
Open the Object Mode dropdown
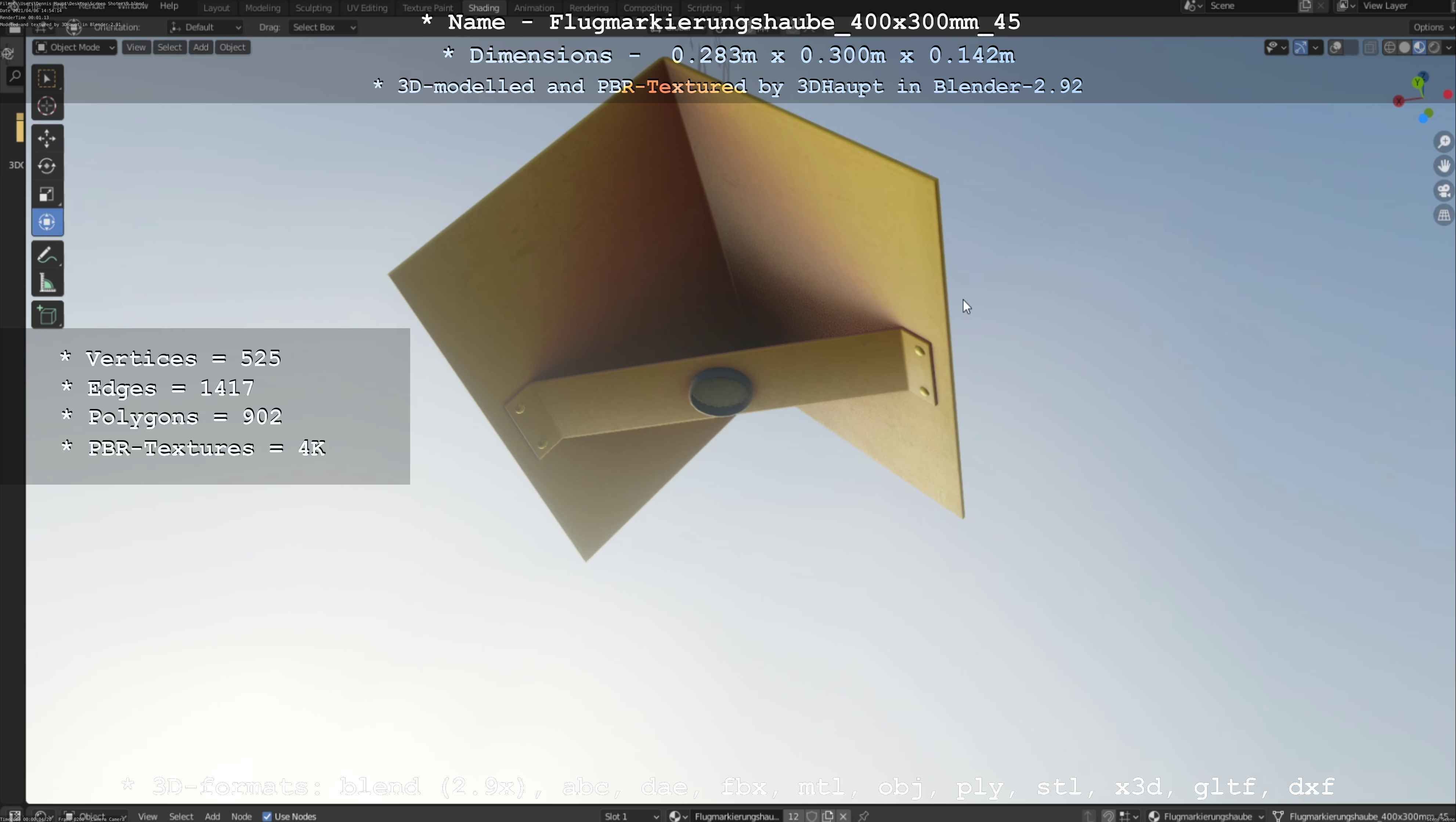[75, 47]
